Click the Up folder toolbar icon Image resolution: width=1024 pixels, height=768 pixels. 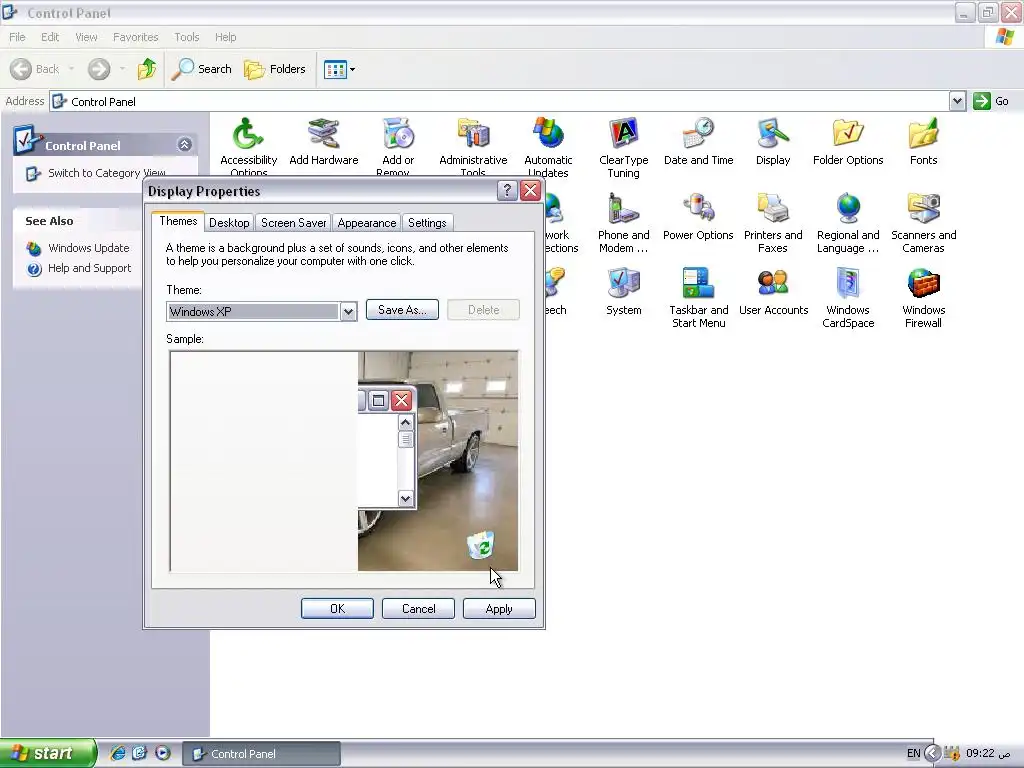click(147, 69)
